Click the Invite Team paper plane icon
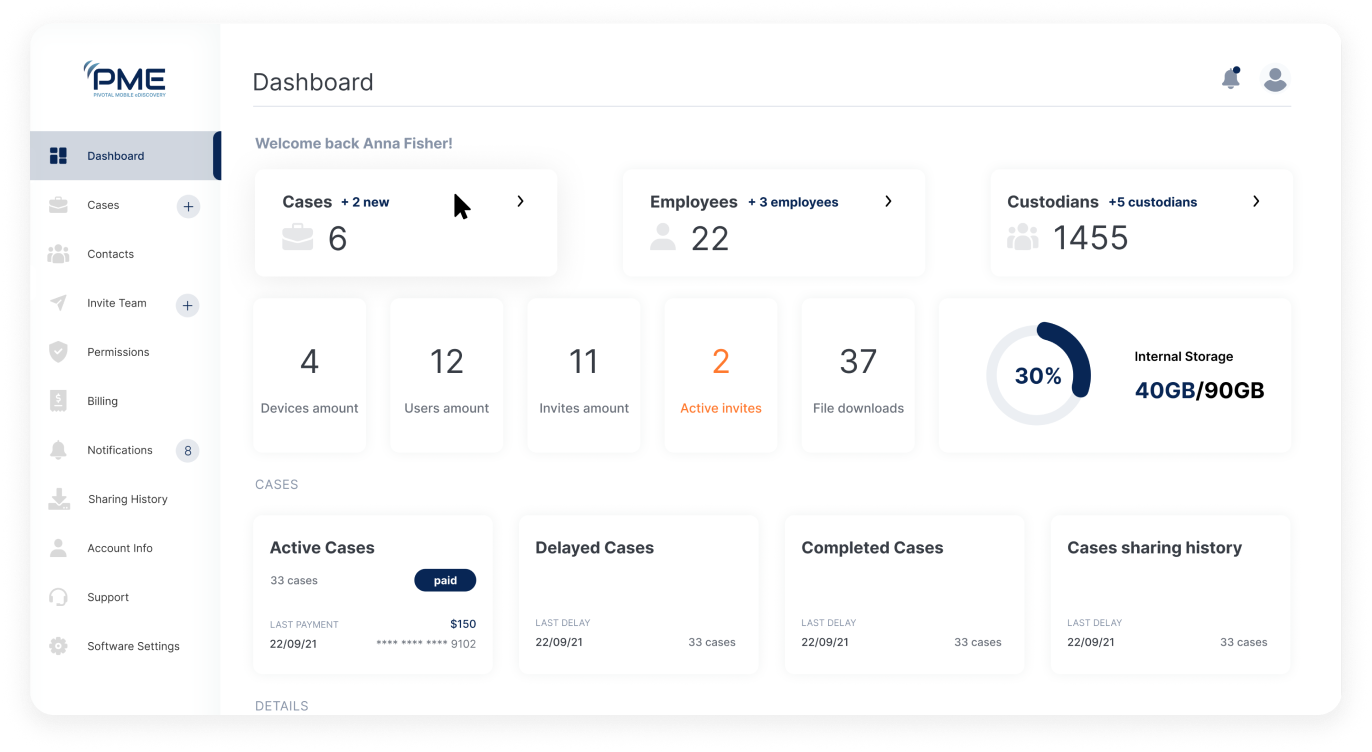1372x752 pixels. click(58, 303)
